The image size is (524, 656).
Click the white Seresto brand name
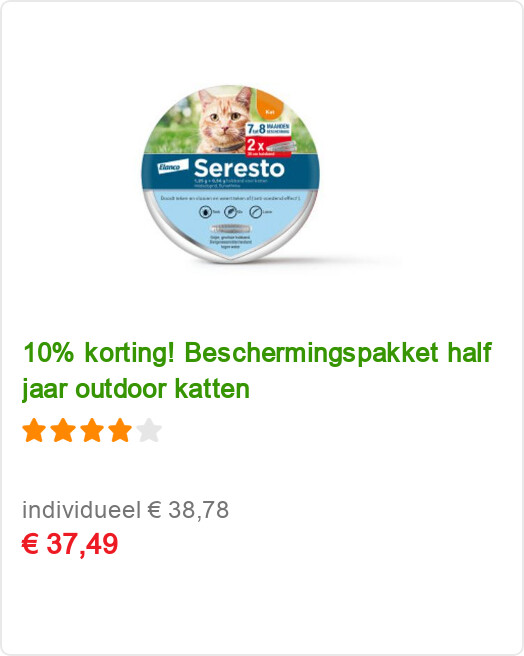(x=239, y=168)
